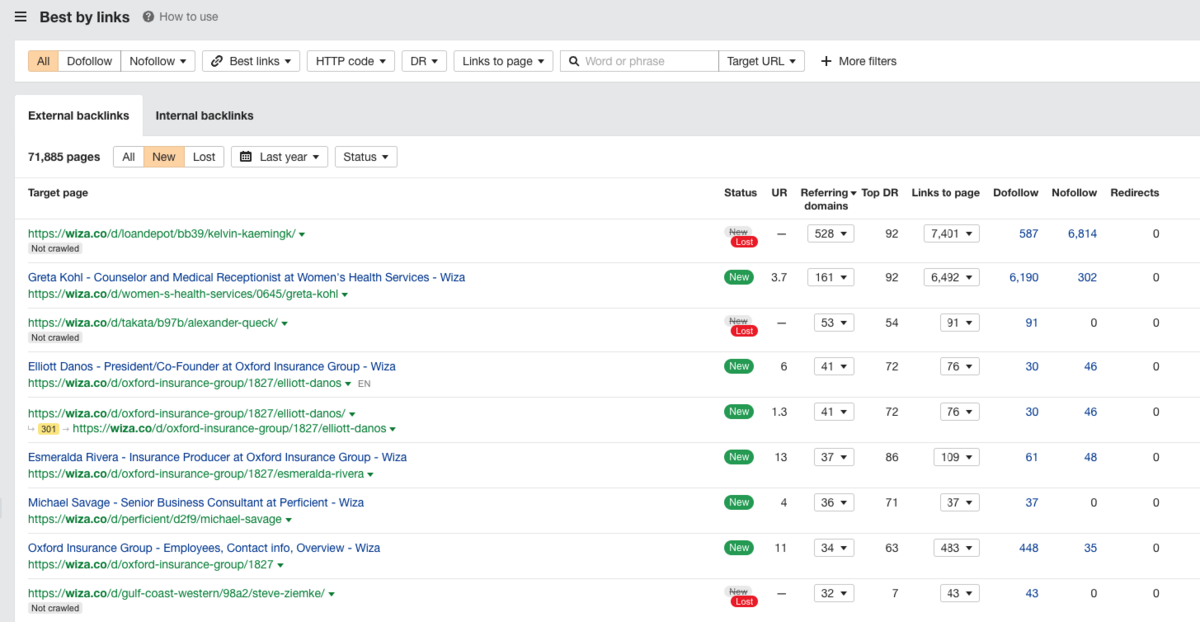The image size is (1200, 622).
Task: Click the How to use help icon
Action: 148,17
